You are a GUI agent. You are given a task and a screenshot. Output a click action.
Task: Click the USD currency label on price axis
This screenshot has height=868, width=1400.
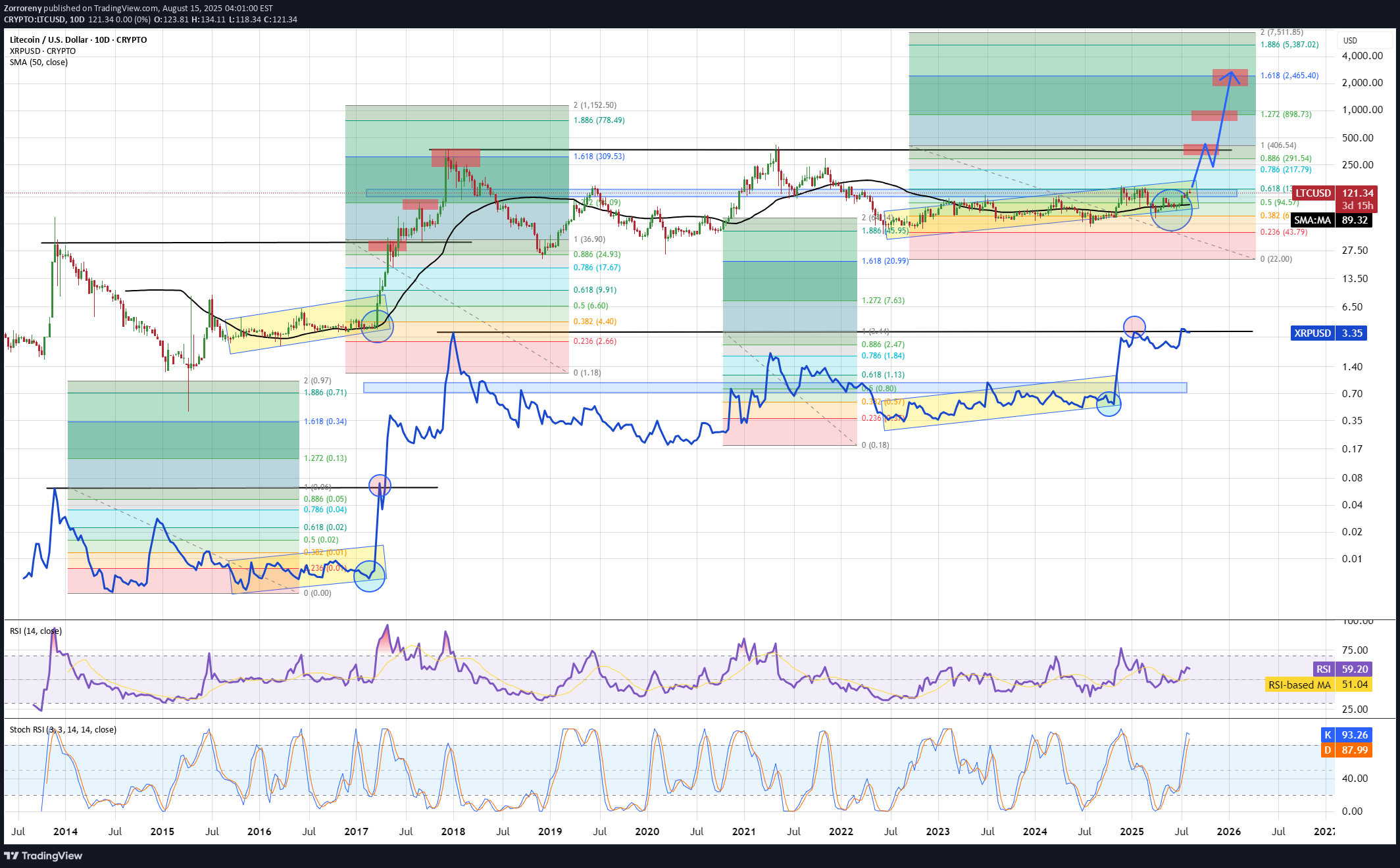[1350, 40]
